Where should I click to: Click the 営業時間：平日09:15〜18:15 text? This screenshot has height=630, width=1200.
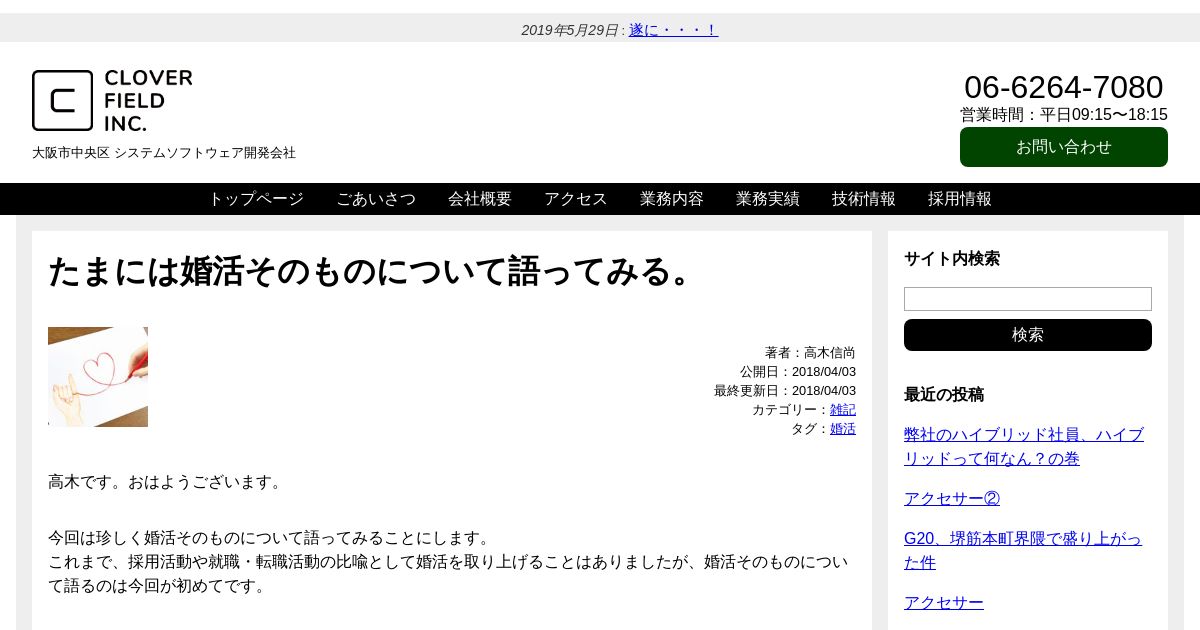point(1064,115)
